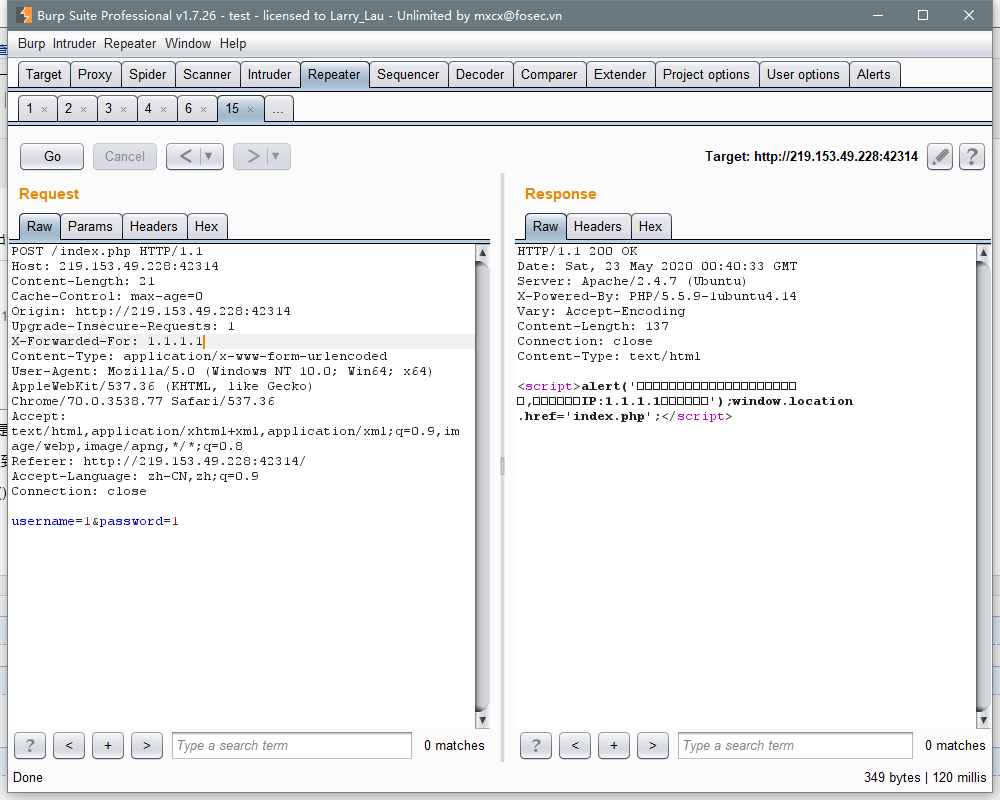Add new Repeater tab with ellipsis

click(278, 109)
